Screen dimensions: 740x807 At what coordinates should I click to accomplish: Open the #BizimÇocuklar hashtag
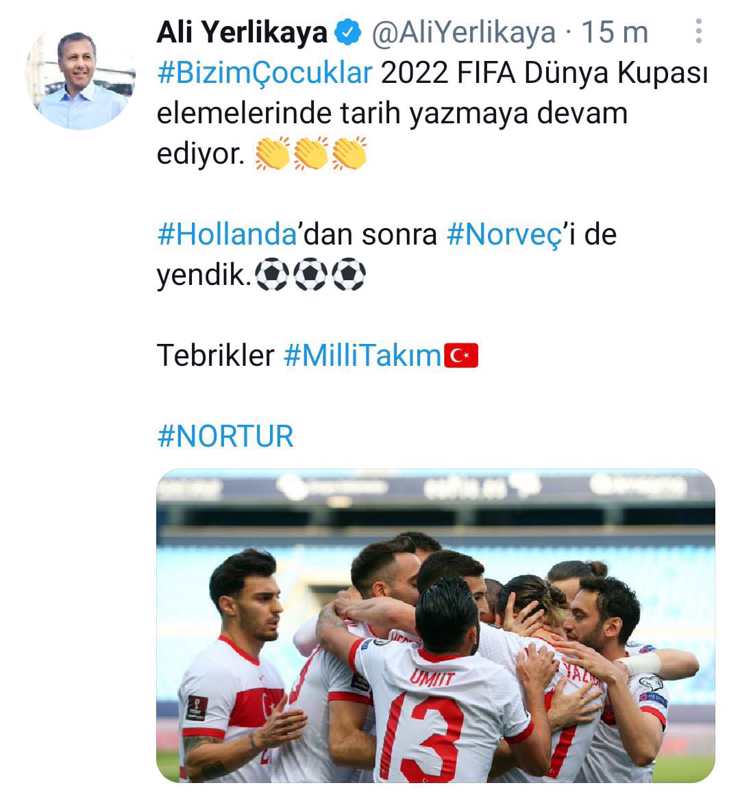(265, 73)
